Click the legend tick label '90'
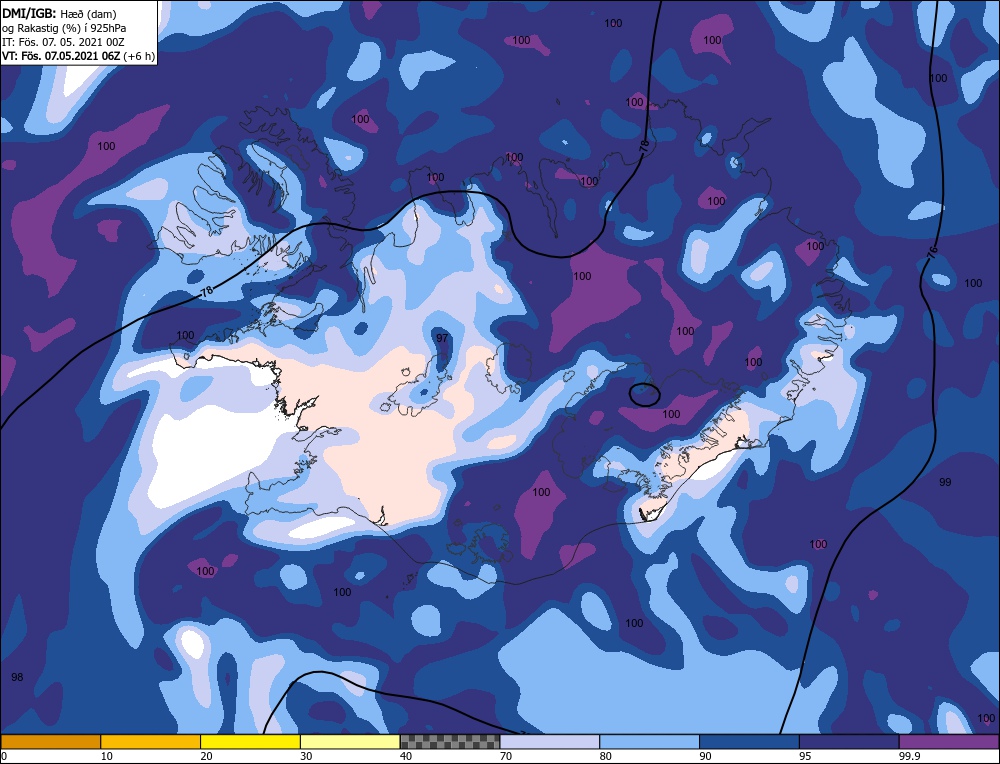Screen dimensions: 1000x764 pyautogui.click(x=706, y=756)
